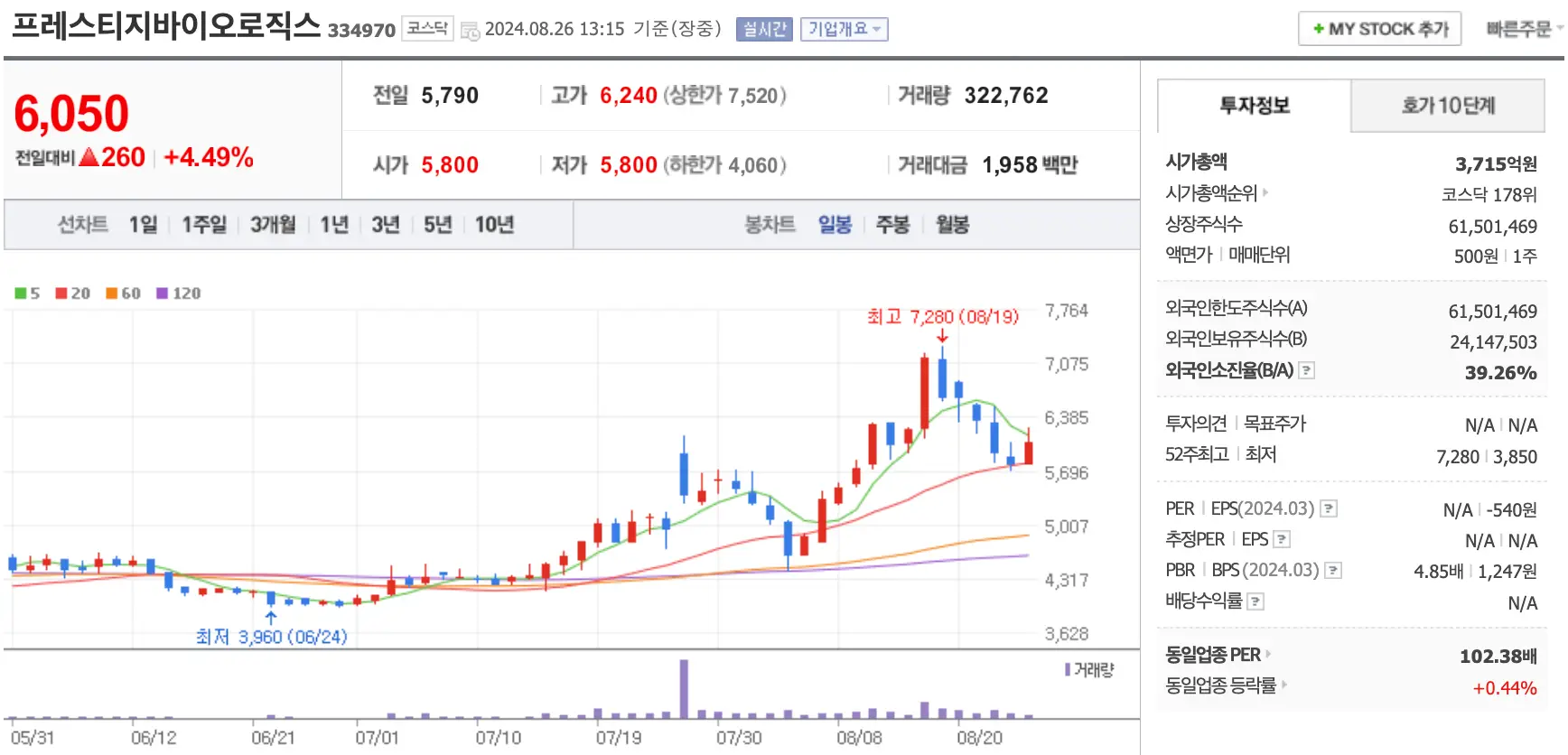This screenshot has width=1568, height=755.
Task: Select the 5년 line chart period
Action: pyautogui.click(x=438, y=224)
